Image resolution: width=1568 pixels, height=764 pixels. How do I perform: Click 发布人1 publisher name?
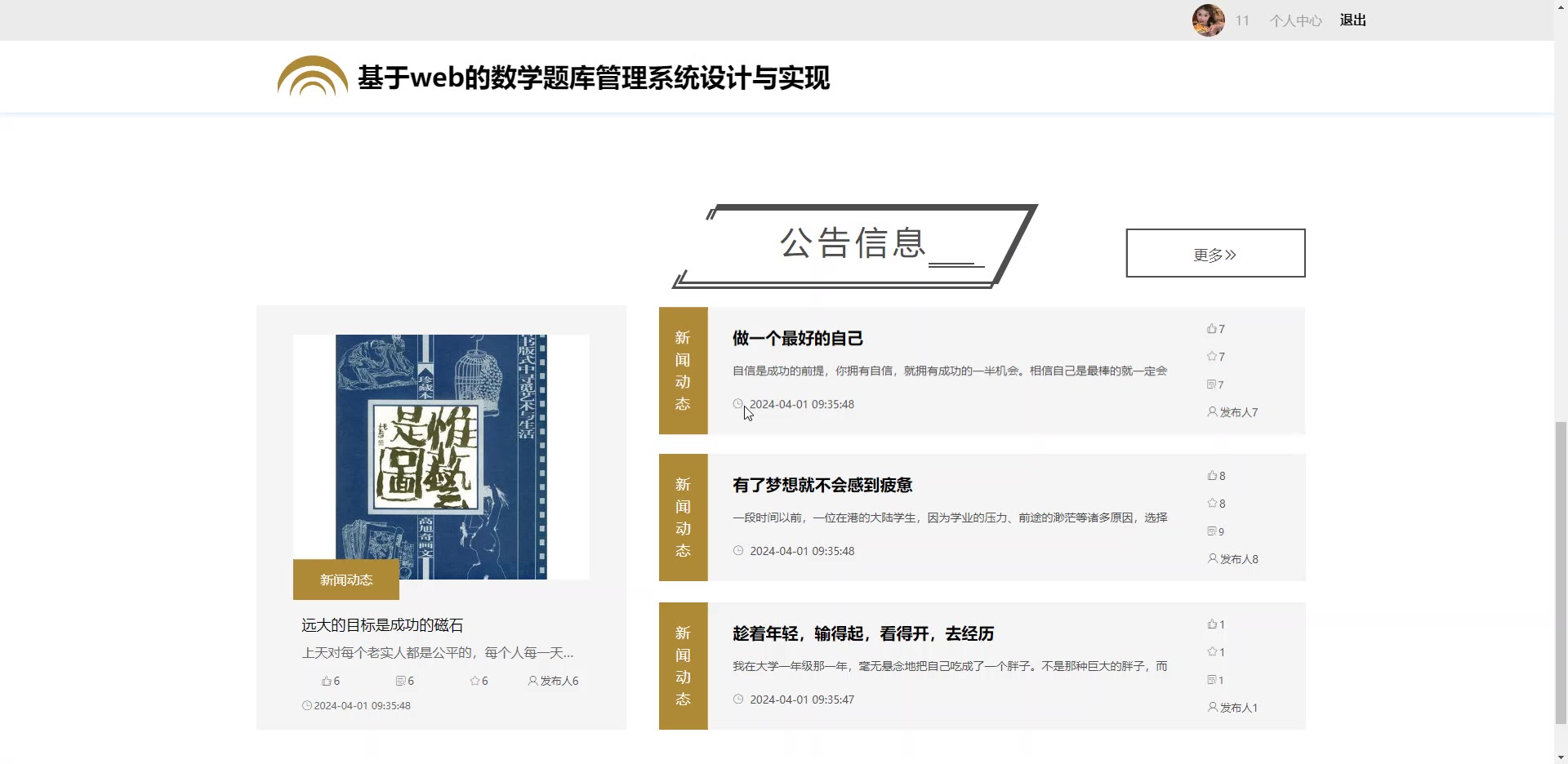pyautogui.click(x=1239, y=708)
